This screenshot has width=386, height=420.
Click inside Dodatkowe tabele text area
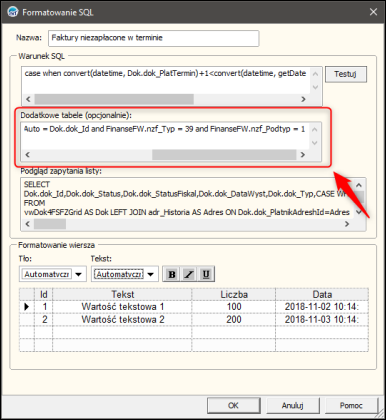pyautogui.click(x=166, y=135)
